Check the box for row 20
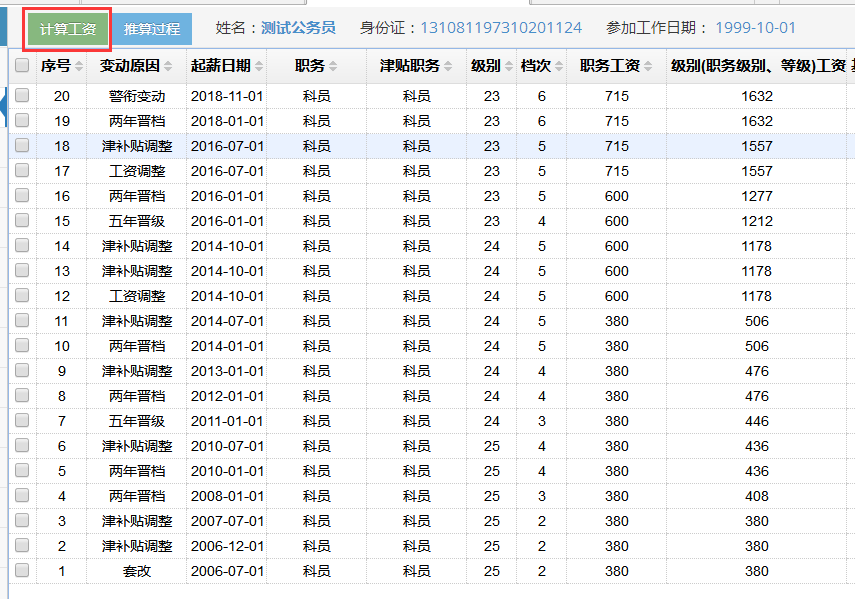Image resolution: width=855 pixels, height=599 pixels. [x=22, y=95]
